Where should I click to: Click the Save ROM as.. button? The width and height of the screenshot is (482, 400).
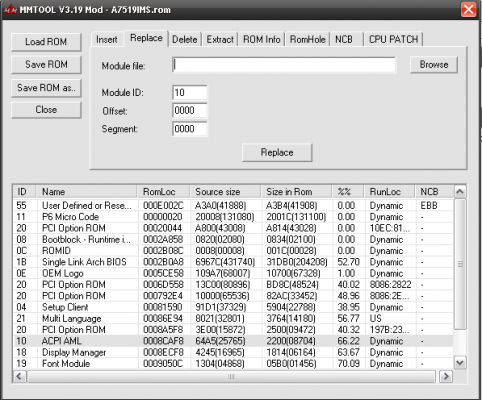pyautogui.click(x=46, y=88)
